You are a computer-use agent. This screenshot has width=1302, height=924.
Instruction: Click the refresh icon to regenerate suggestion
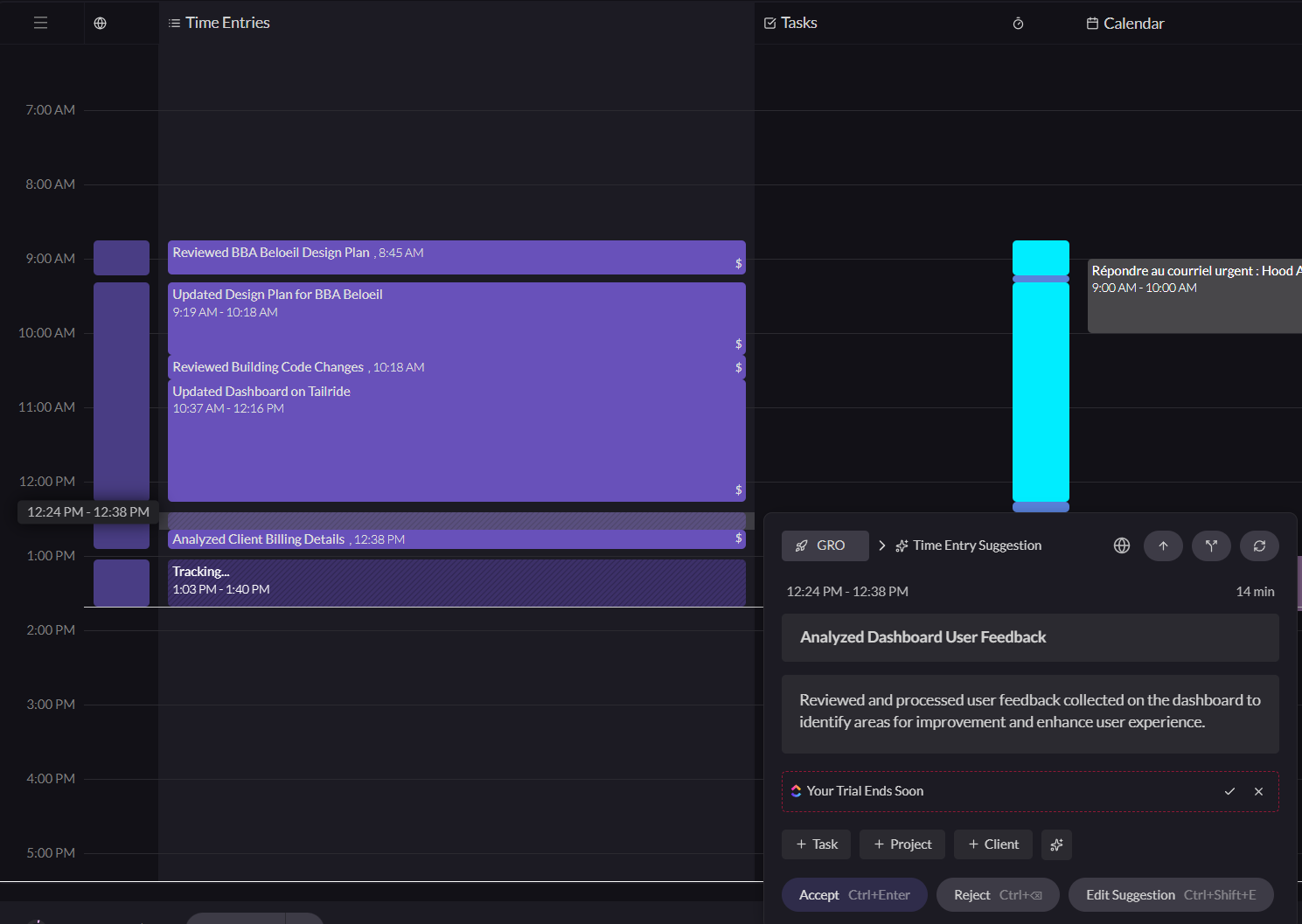1259,545
